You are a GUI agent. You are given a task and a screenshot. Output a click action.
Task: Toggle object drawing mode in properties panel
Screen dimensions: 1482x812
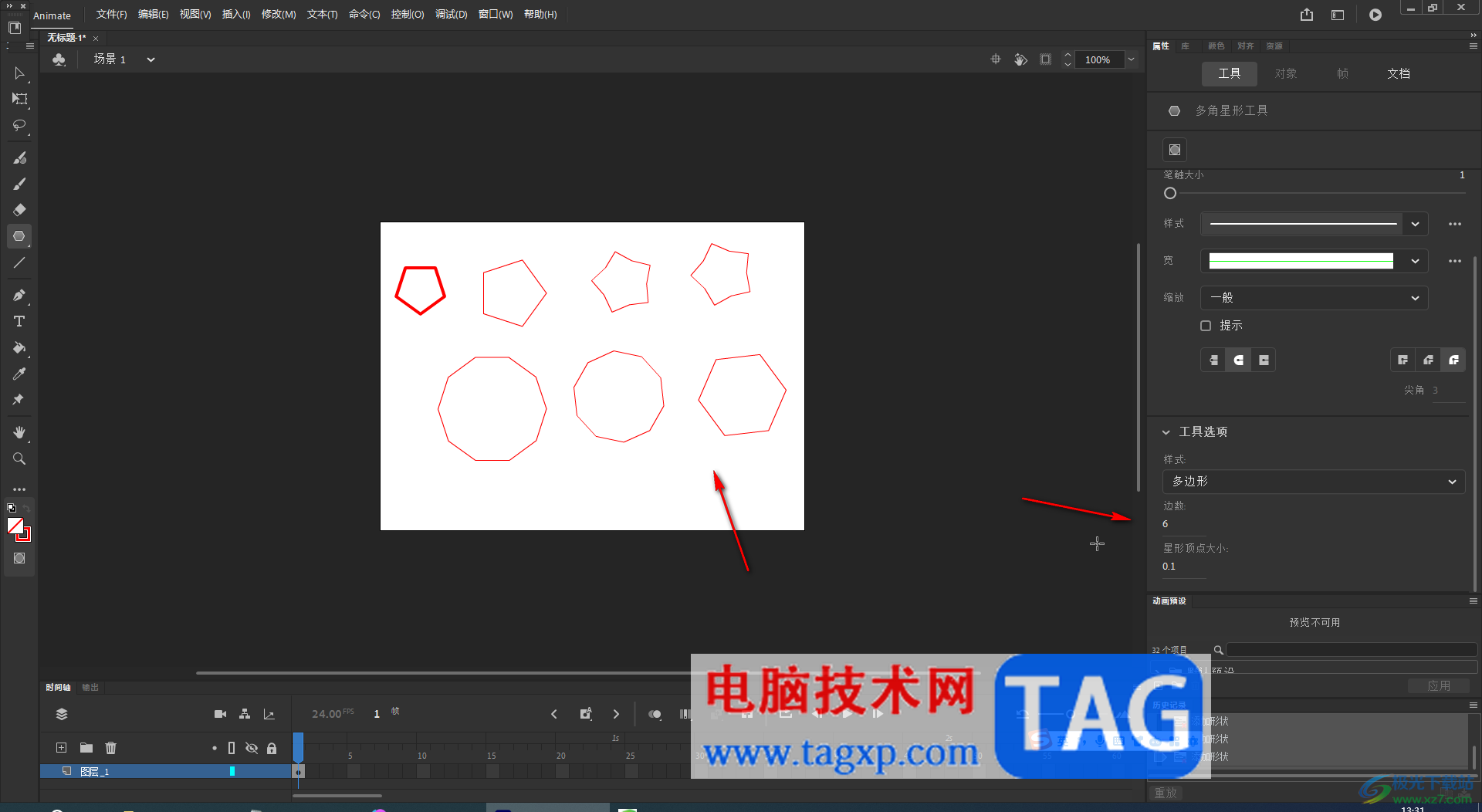(1175, 150)
